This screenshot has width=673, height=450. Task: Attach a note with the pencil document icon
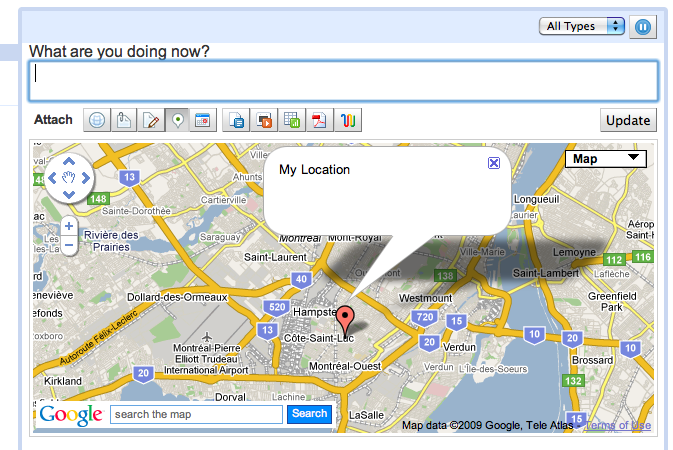(151, 120)
